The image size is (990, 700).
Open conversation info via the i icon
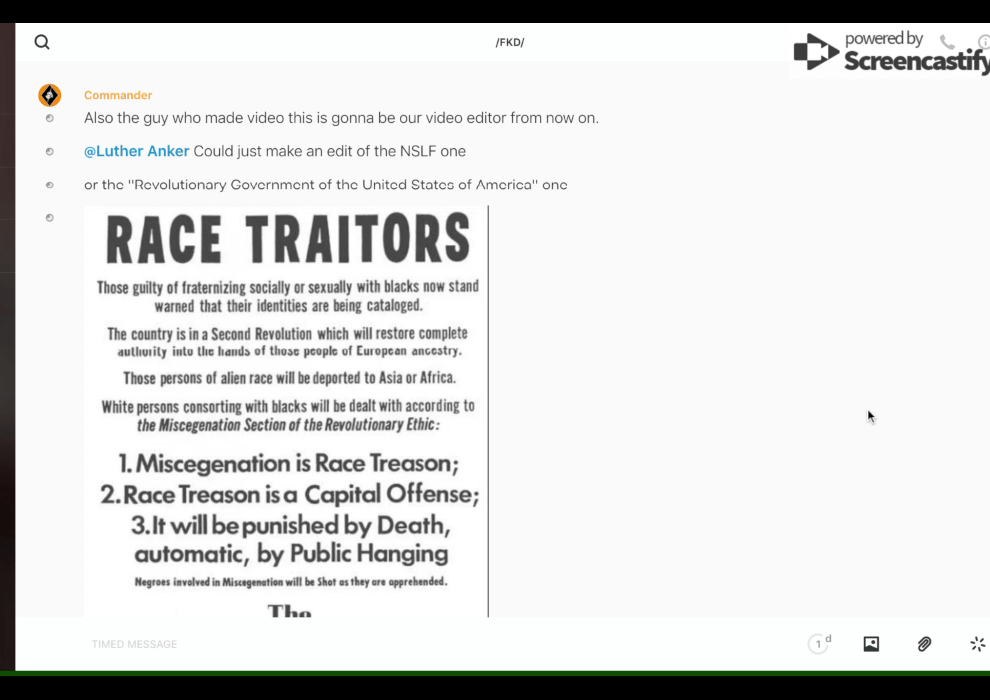tap(984, 42)
